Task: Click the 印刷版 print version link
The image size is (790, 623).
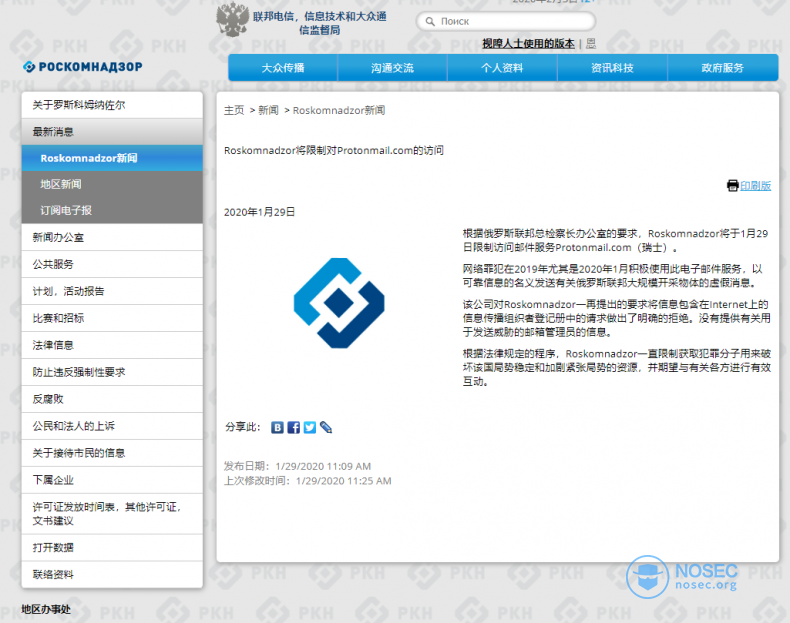Action: pyautogui.click(x=755, y=185)
